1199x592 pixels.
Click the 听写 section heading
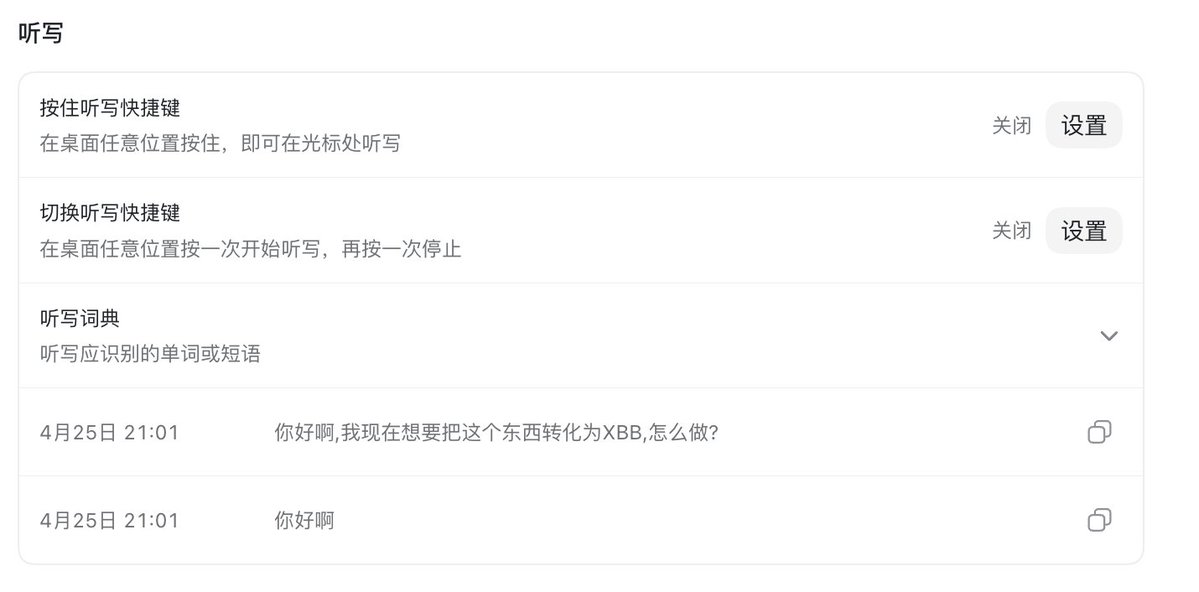click(x=41, y=33)
